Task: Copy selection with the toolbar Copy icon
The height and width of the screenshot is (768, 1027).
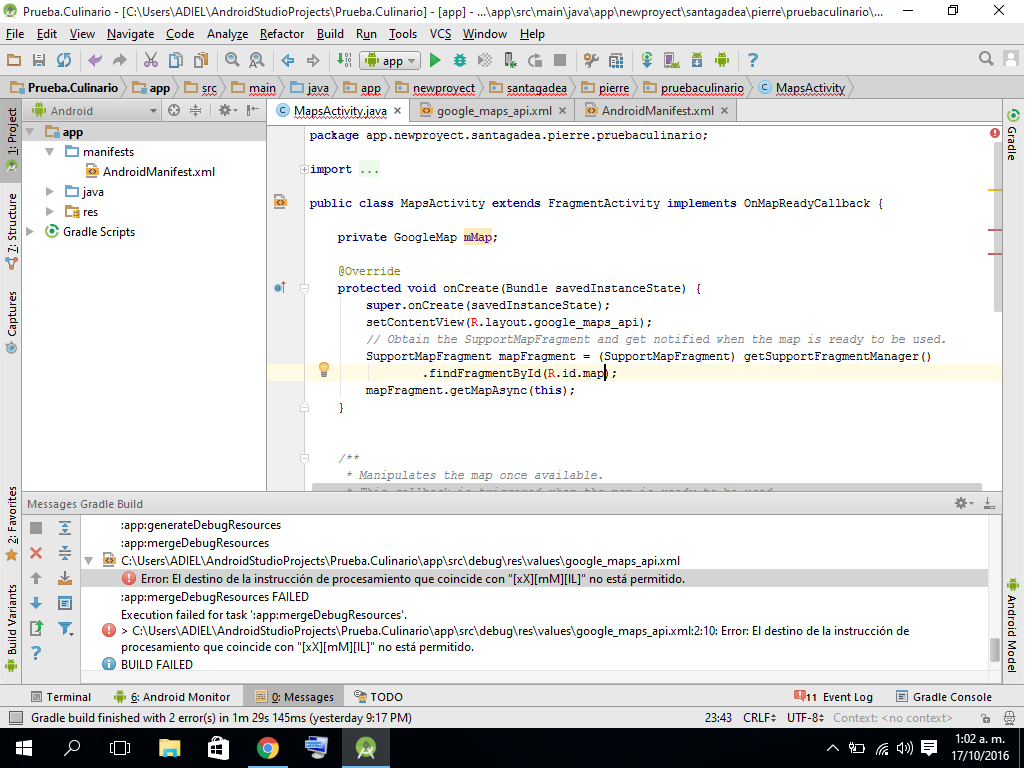Action: (x=176, y=60)
